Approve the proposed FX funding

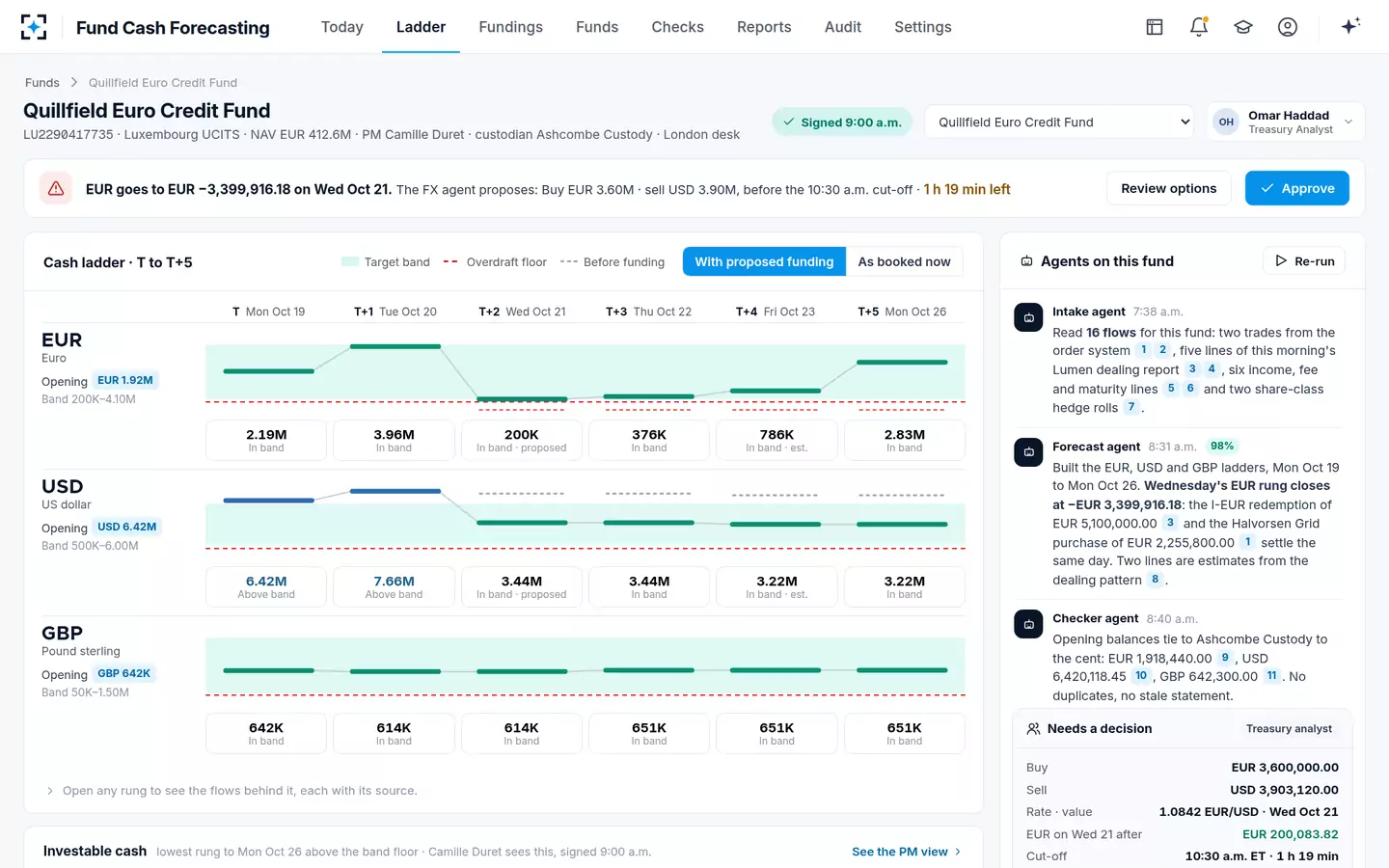click(1296, 188)
